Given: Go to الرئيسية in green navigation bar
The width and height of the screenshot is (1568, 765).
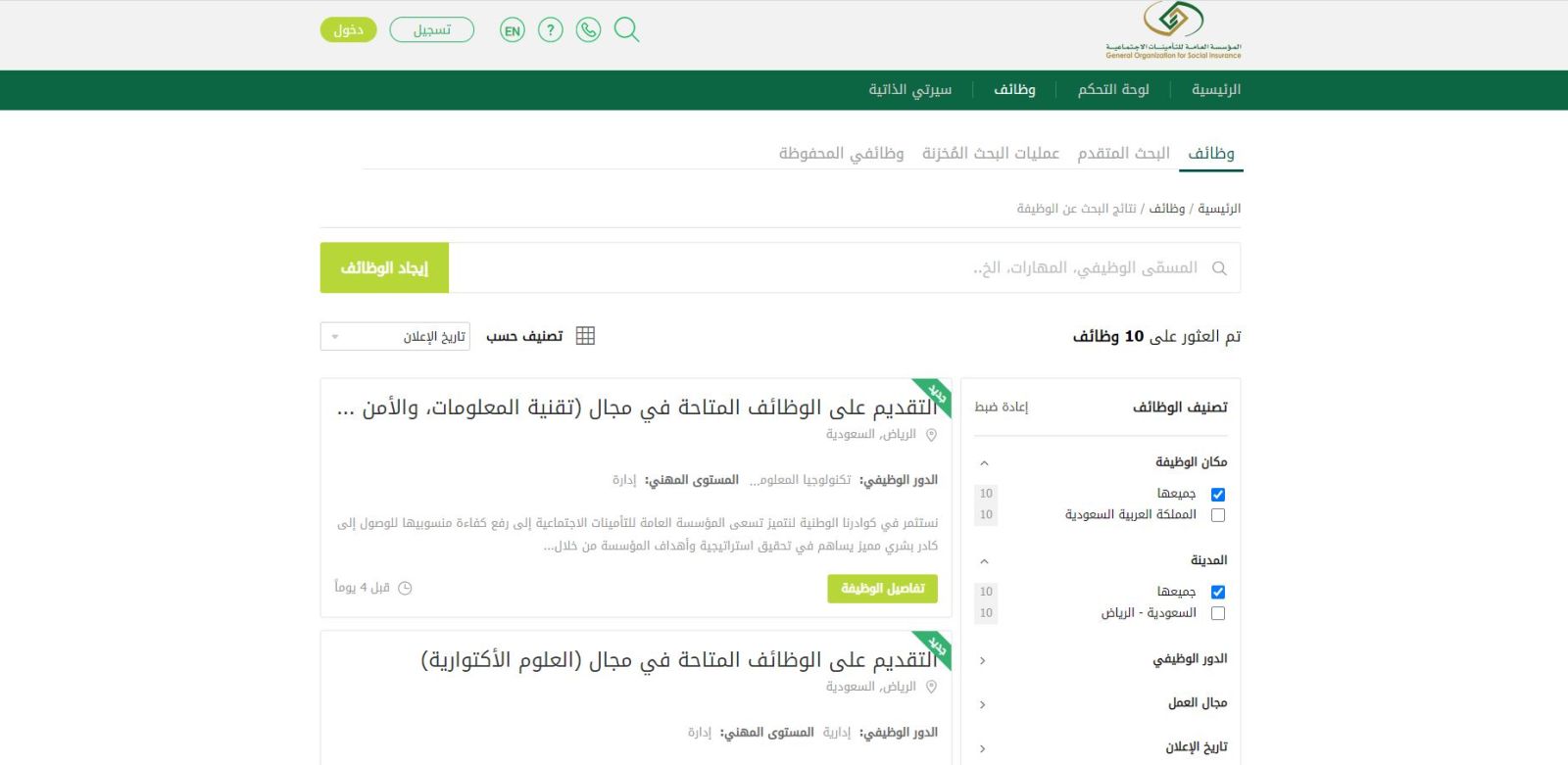Looking at the screenshot, I should [1216, 90].
